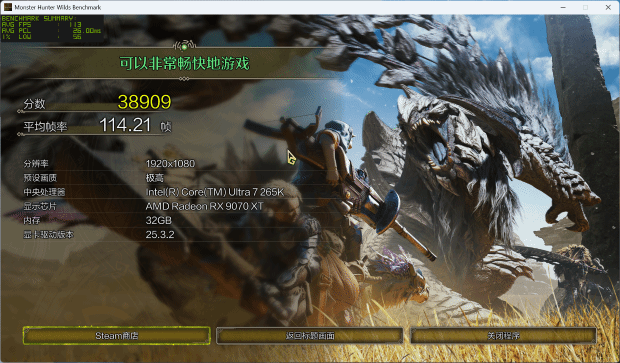
Task: Click the 1% LOW line in the overlay
Action: 42,36
